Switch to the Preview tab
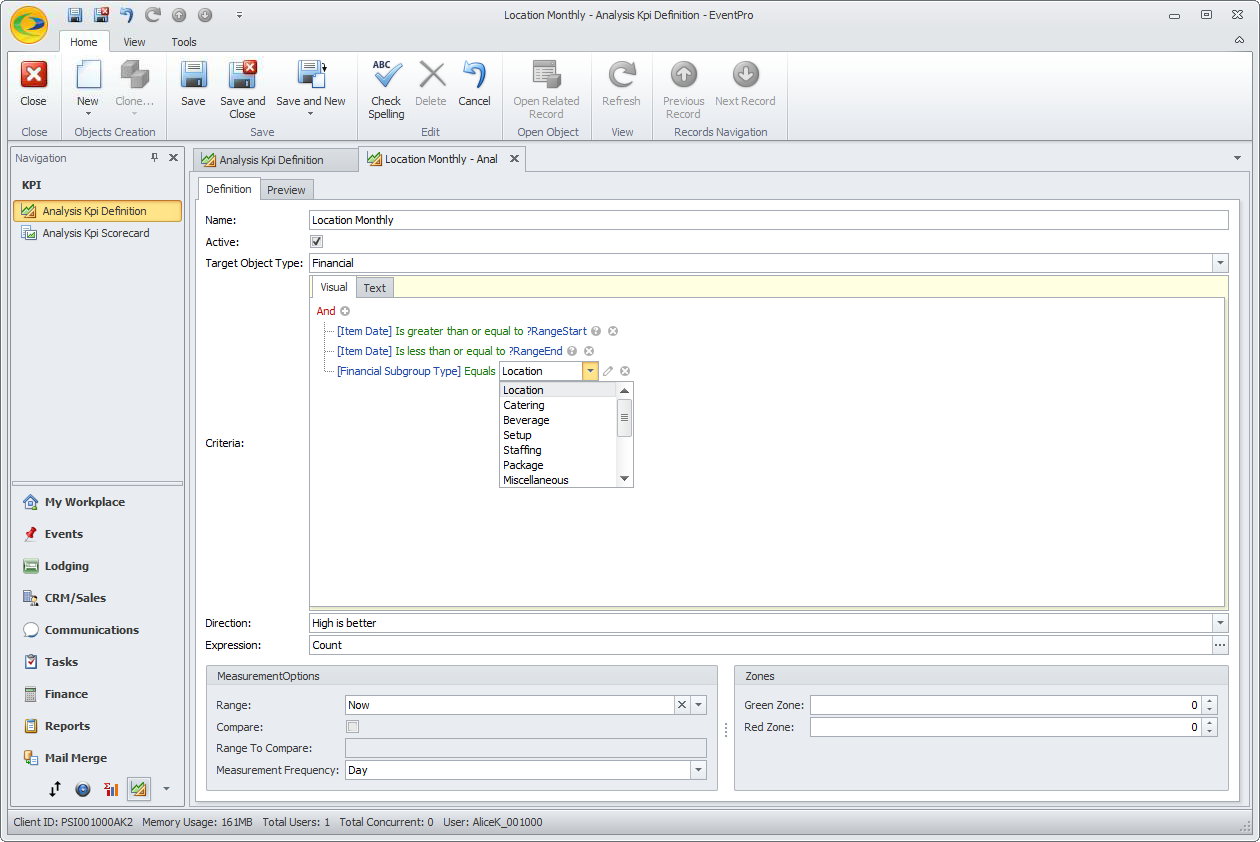 (x=286, y=190)
